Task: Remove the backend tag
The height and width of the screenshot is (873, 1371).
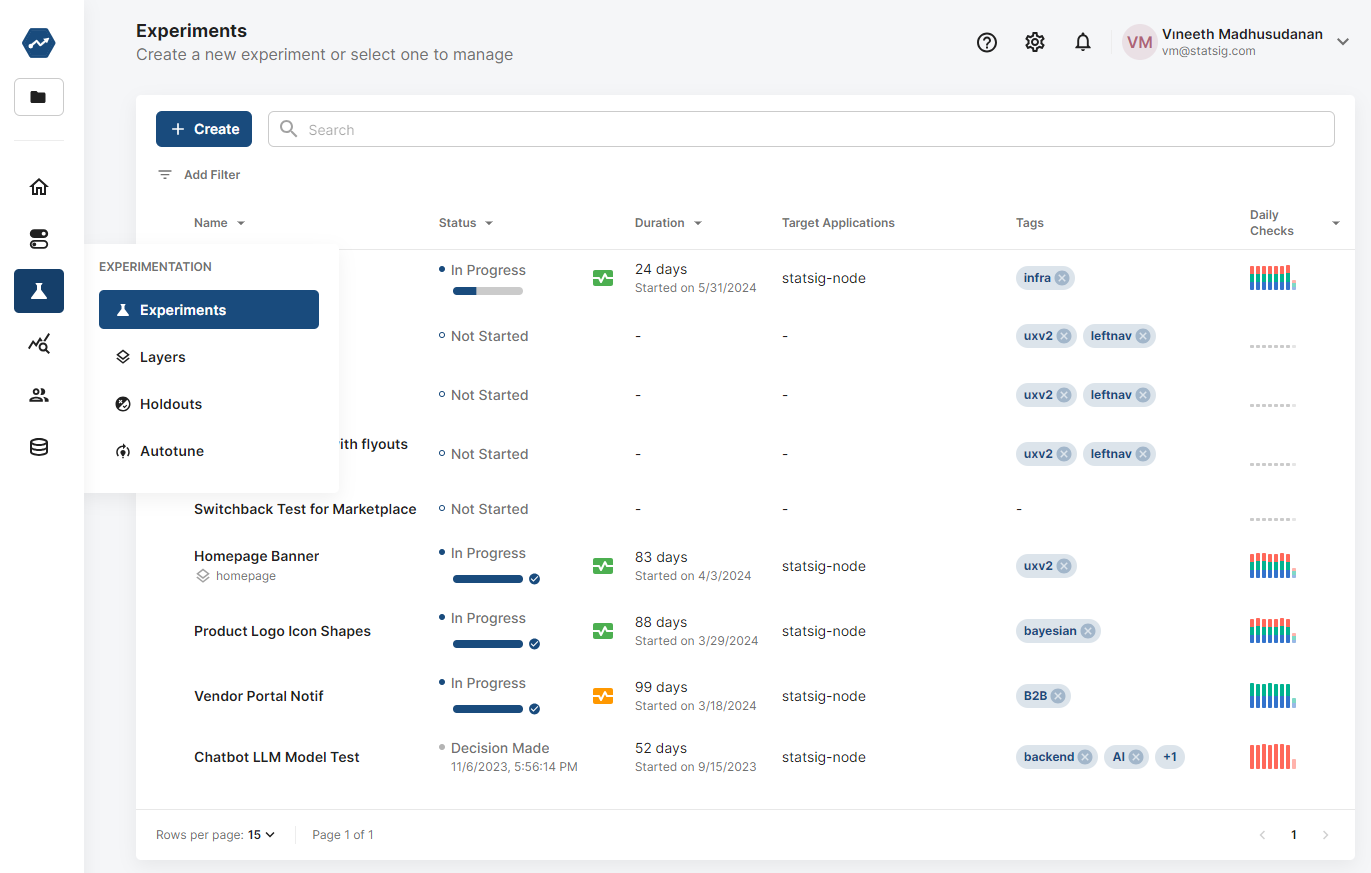Action: click(x=1085, y=757)
